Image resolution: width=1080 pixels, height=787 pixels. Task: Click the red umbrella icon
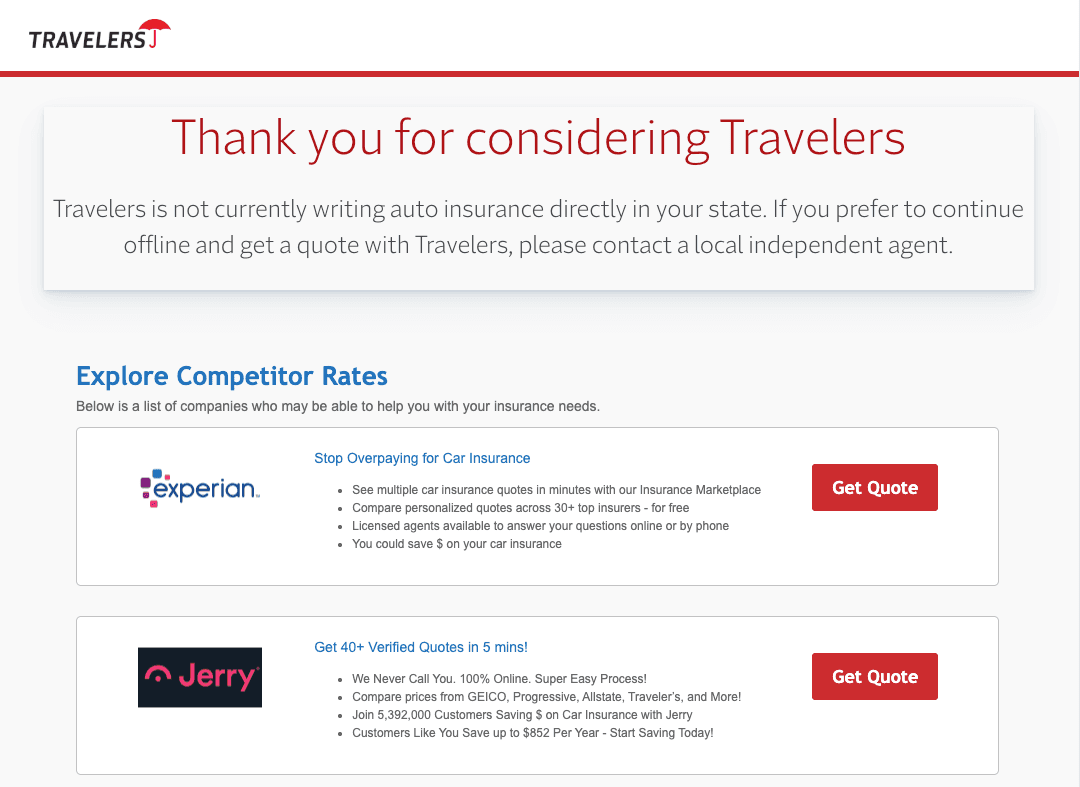coord(154,30)
